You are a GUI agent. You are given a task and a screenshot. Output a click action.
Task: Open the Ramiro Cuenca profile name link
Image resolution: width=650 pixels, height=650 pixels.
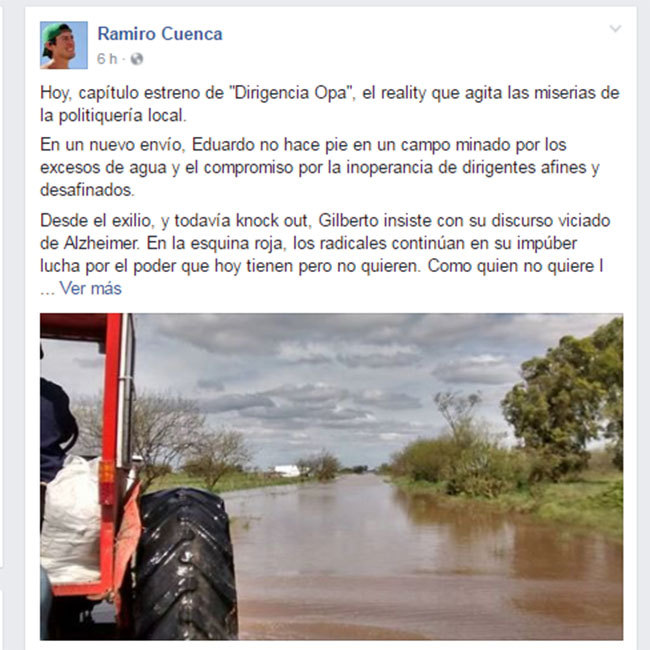click(160, 34)
